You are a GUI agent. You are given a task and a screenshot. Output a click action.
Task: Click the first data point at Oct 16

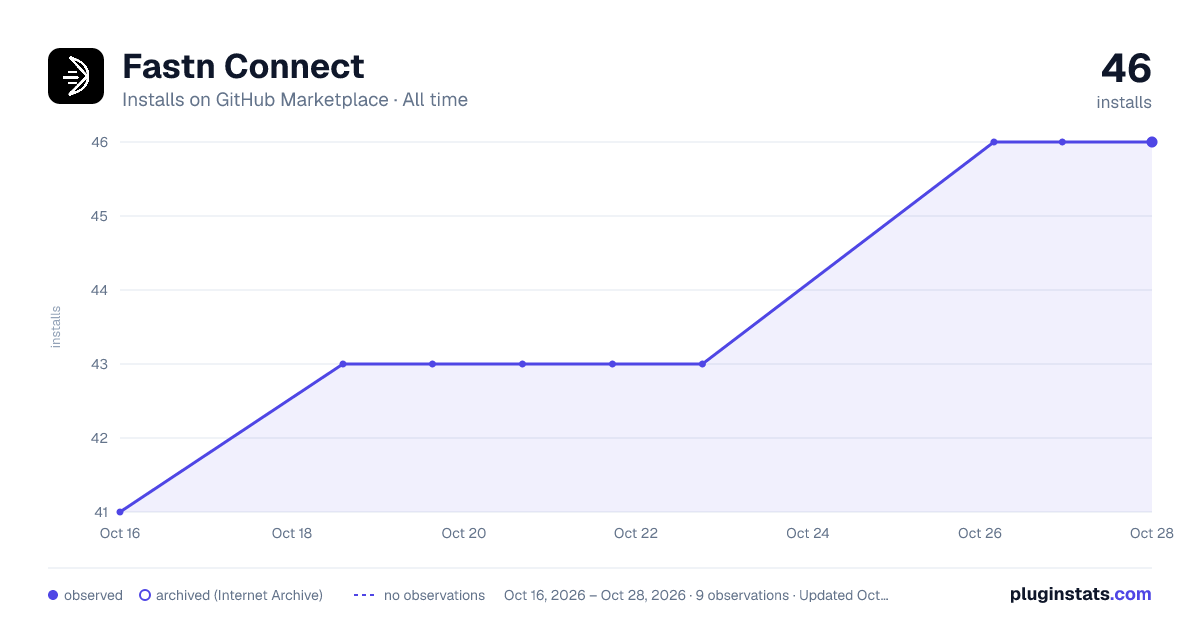click(x=120, y=512)
